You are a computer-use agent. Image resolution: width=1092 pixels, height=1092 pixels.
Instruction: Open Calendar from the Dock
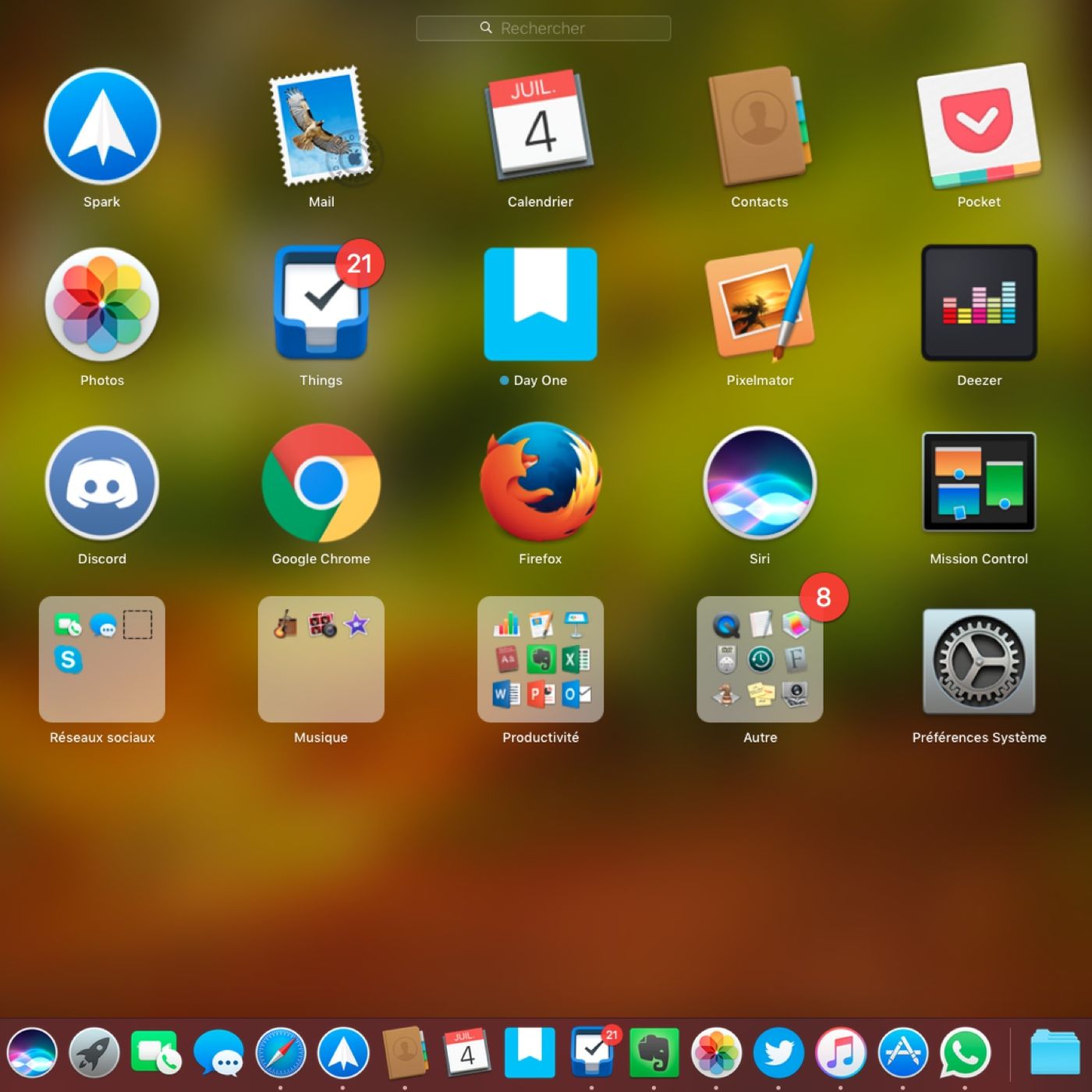click(467, 1052)
